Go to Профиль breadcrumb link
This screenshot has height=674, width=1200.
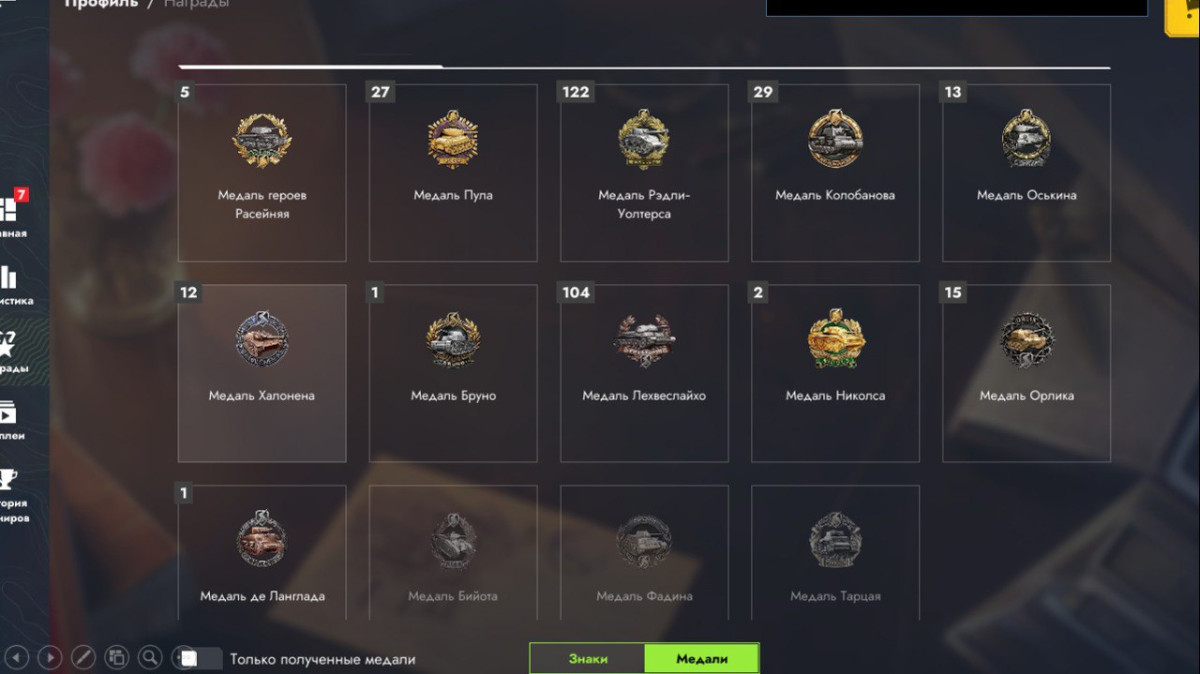101,4
